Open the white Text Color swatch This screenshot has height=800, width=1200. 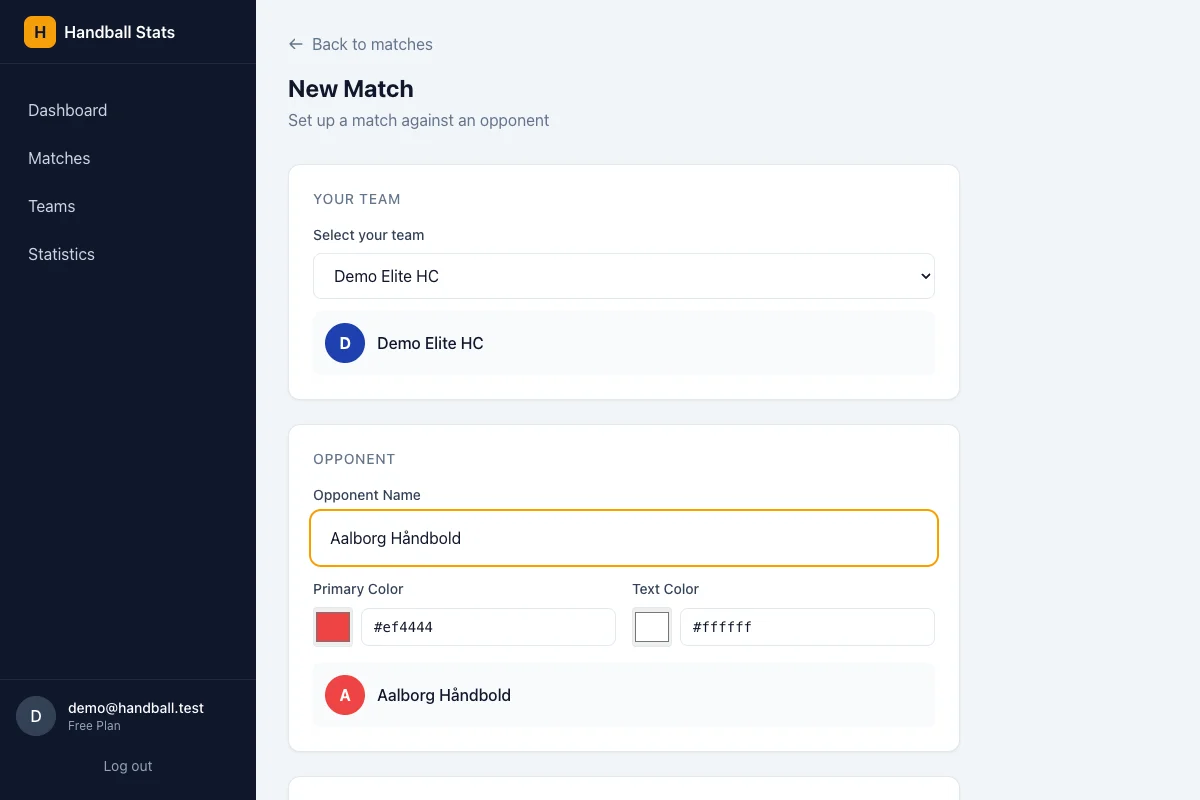coord(652,627)
